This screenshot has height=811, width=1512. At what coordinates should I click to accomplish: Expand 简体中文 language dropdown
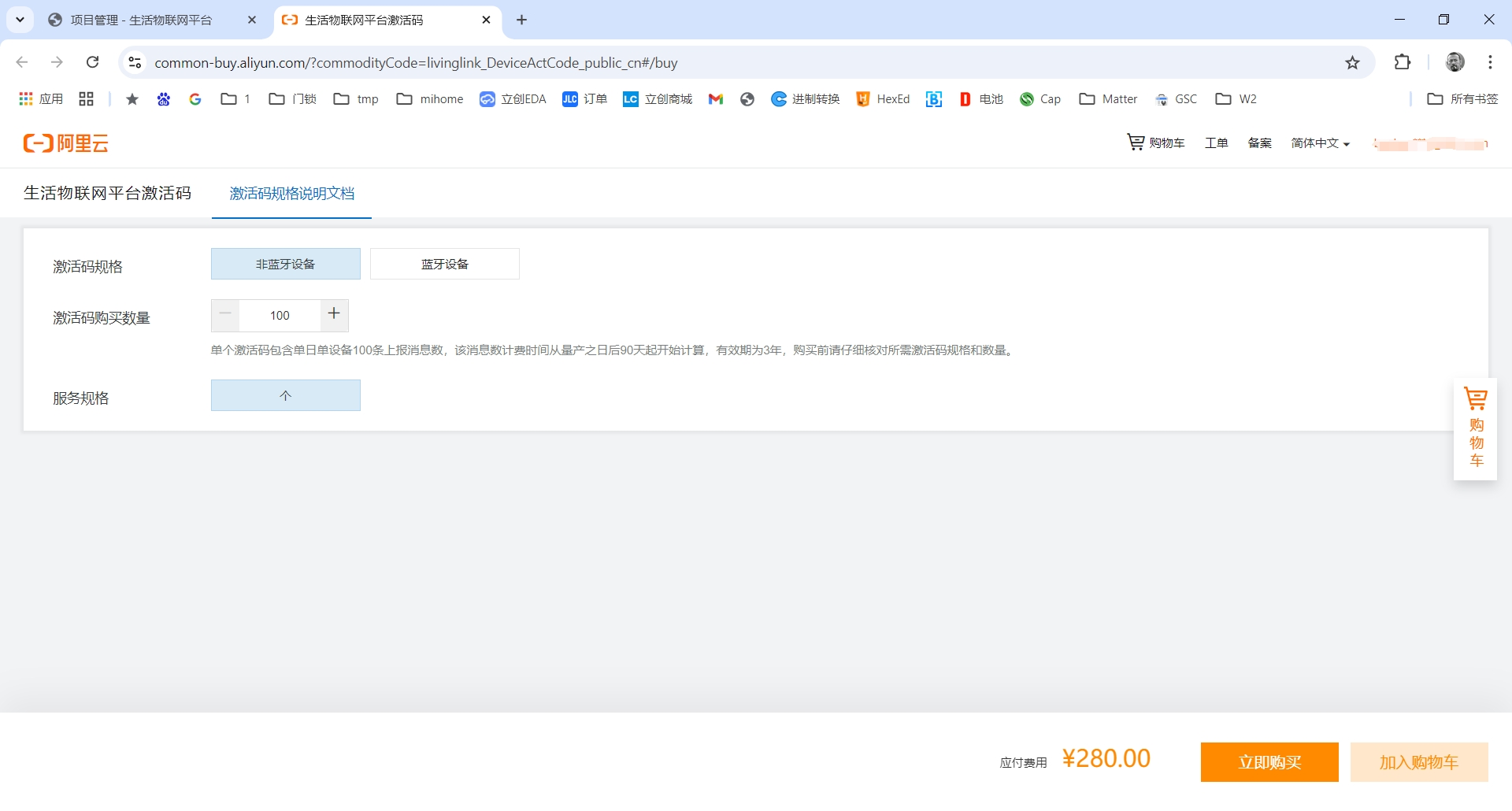(1321, 143)
